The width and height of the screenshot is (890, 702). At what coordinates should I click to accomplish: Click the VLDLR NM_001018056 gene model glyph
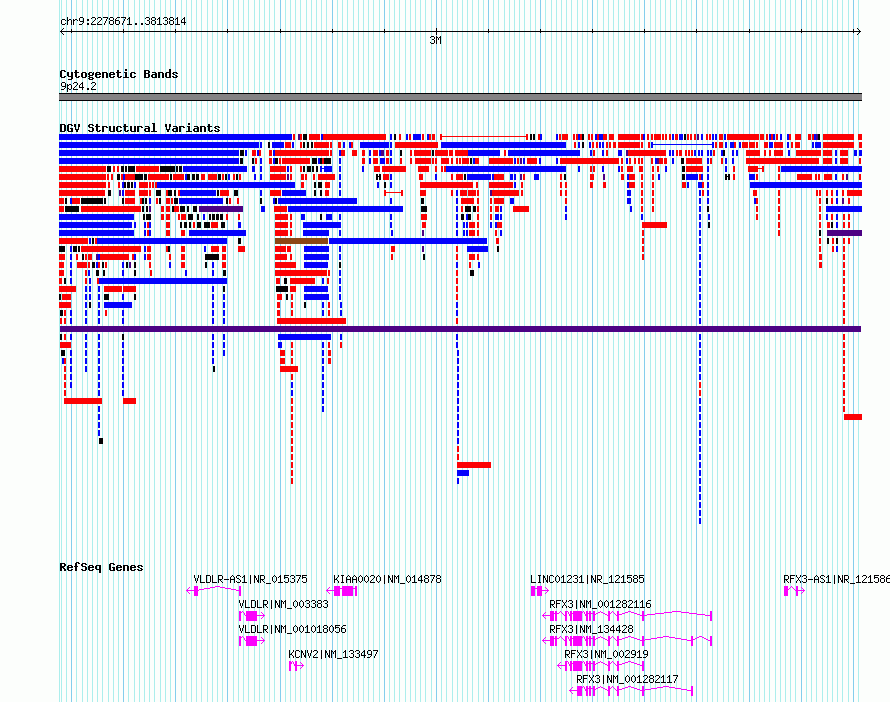coord(252,641)
